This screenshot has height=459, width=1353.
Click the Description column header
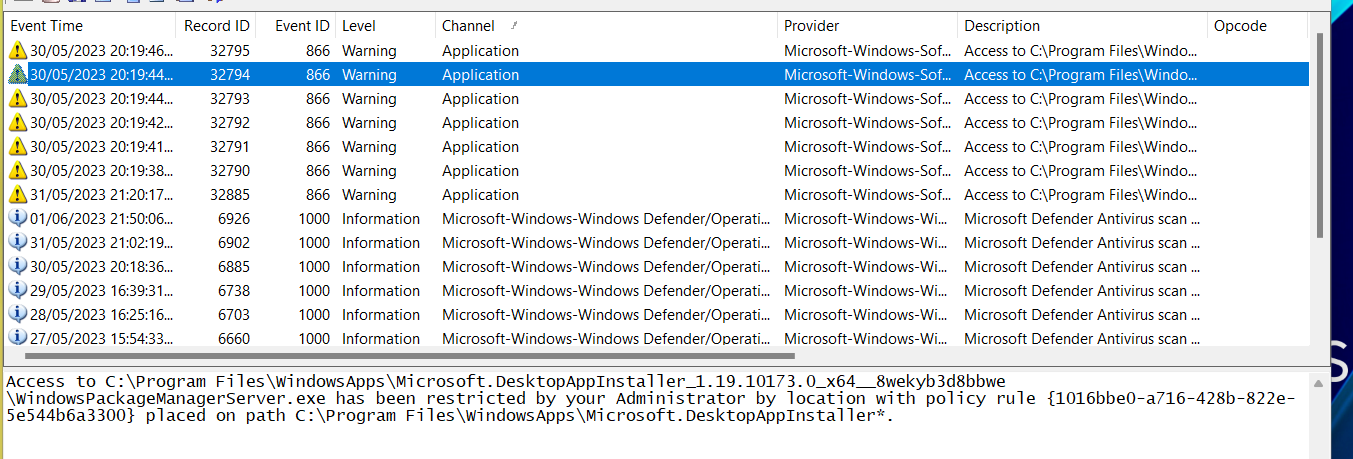1002,26
